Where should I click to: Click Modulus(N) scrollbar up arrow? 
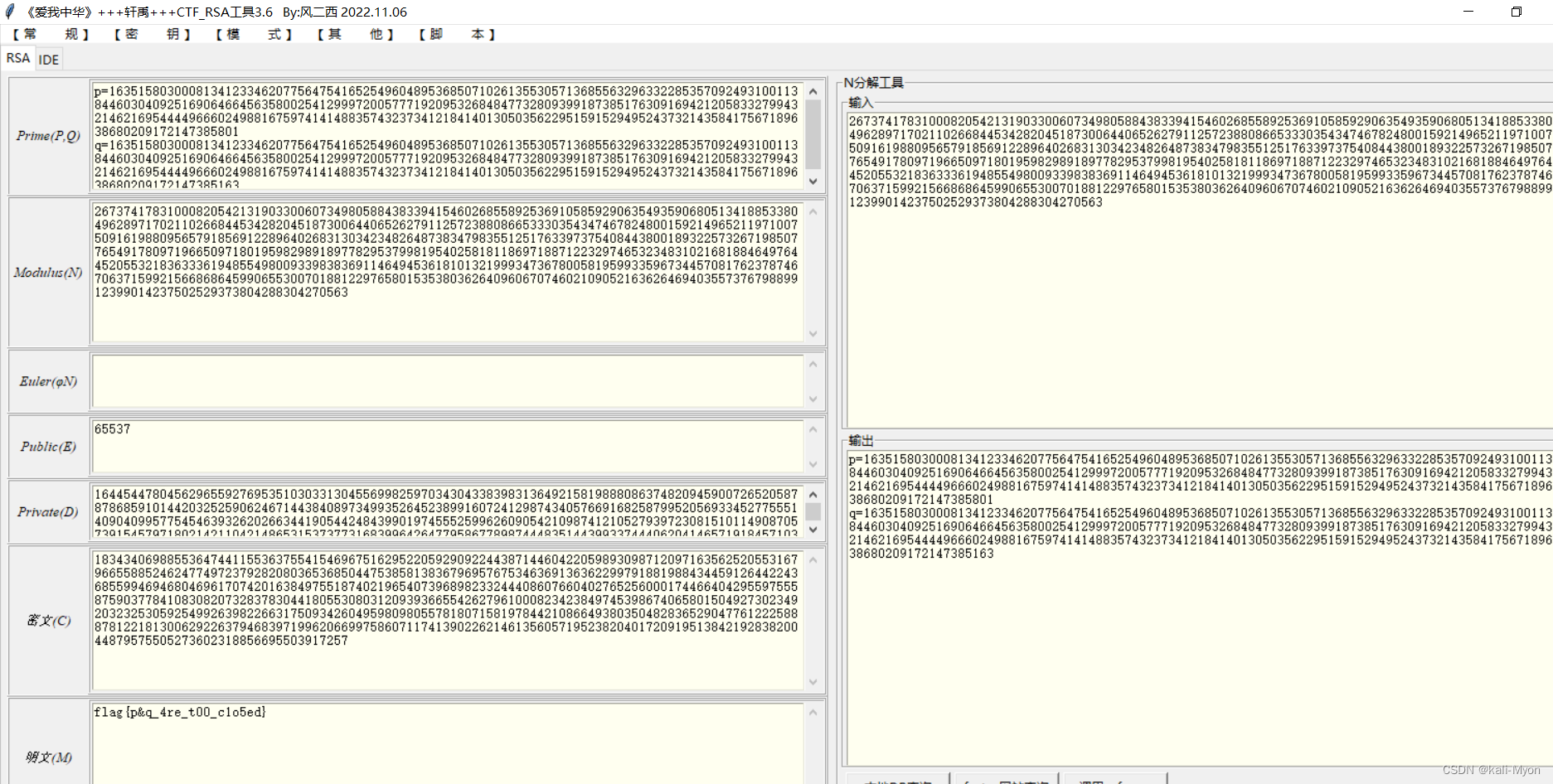[813, 211]
